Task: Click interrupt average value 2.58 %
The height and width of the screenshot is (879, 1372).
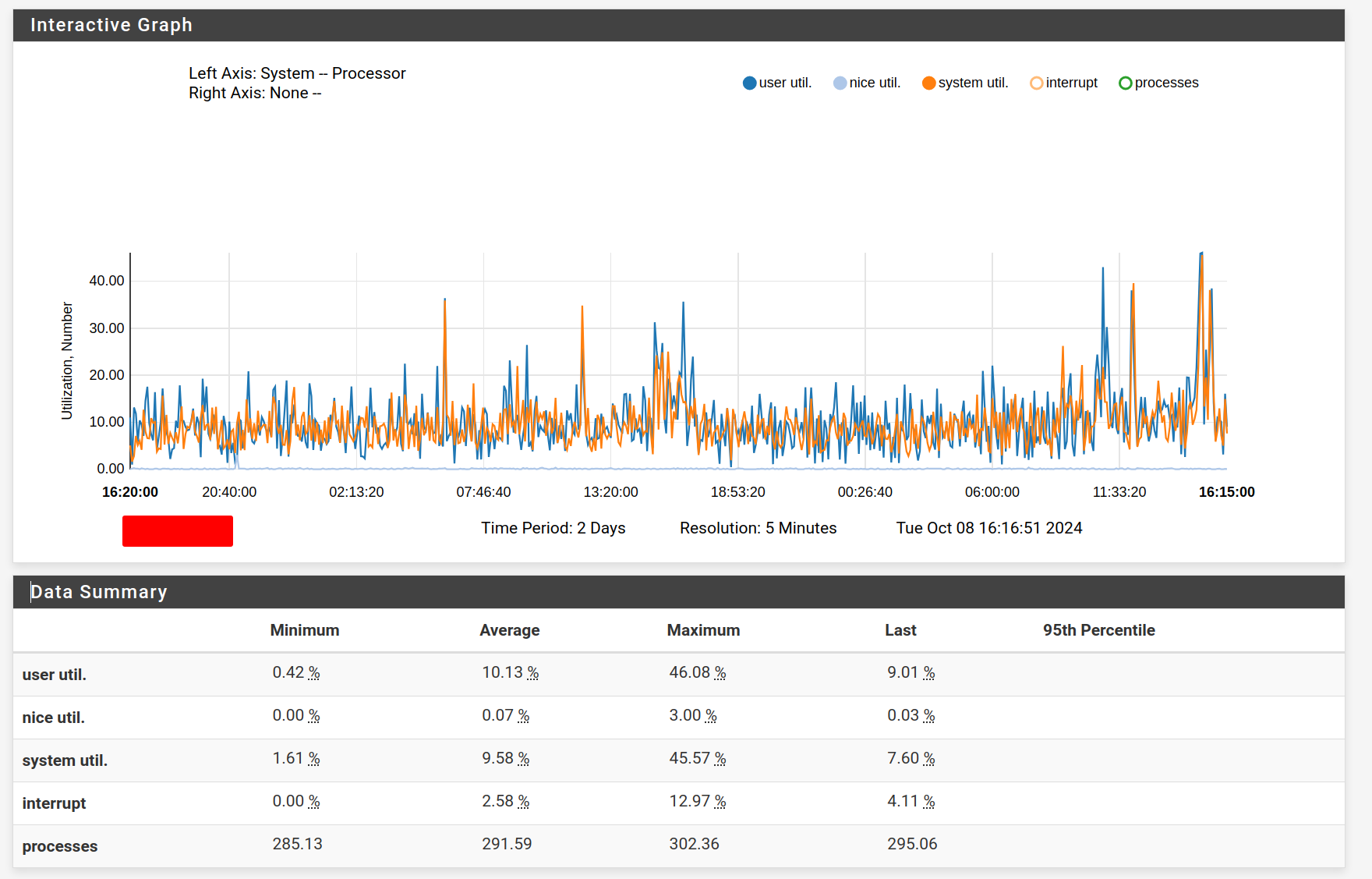Action: click(506, 801)
